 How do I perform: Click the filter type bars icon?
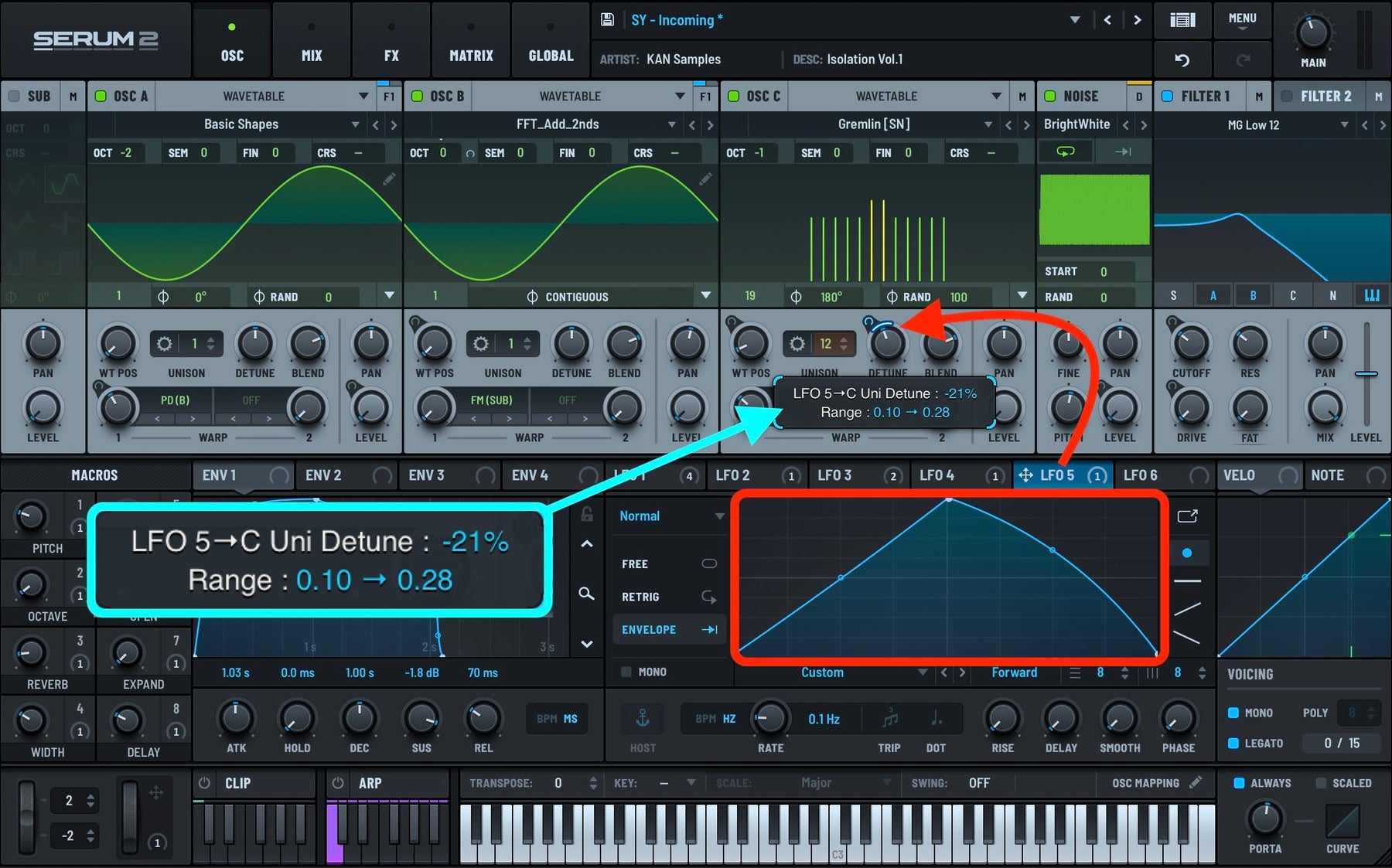pos(1372,295)
